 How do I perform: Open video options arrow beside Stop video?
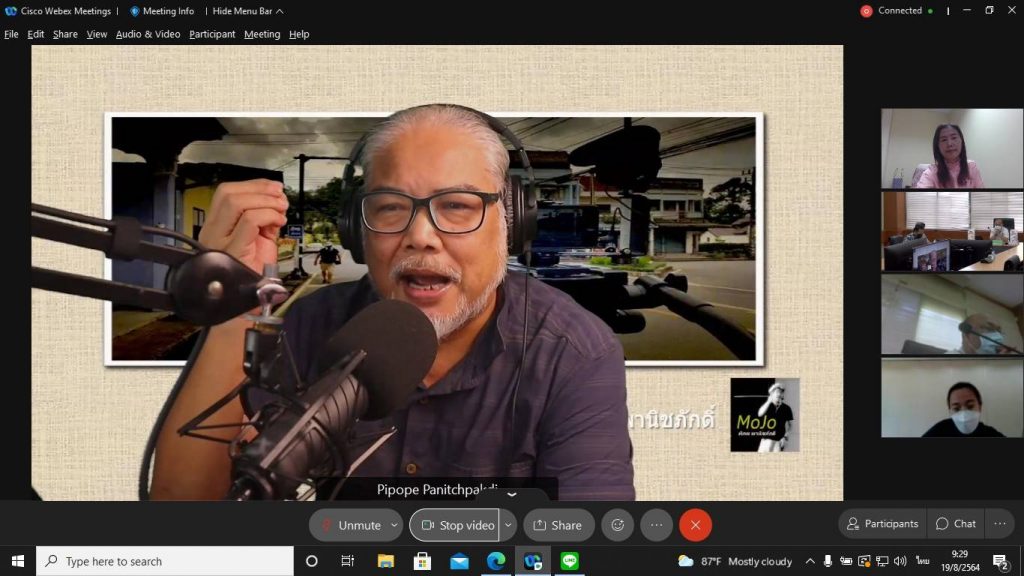click(x=508, y=525)
